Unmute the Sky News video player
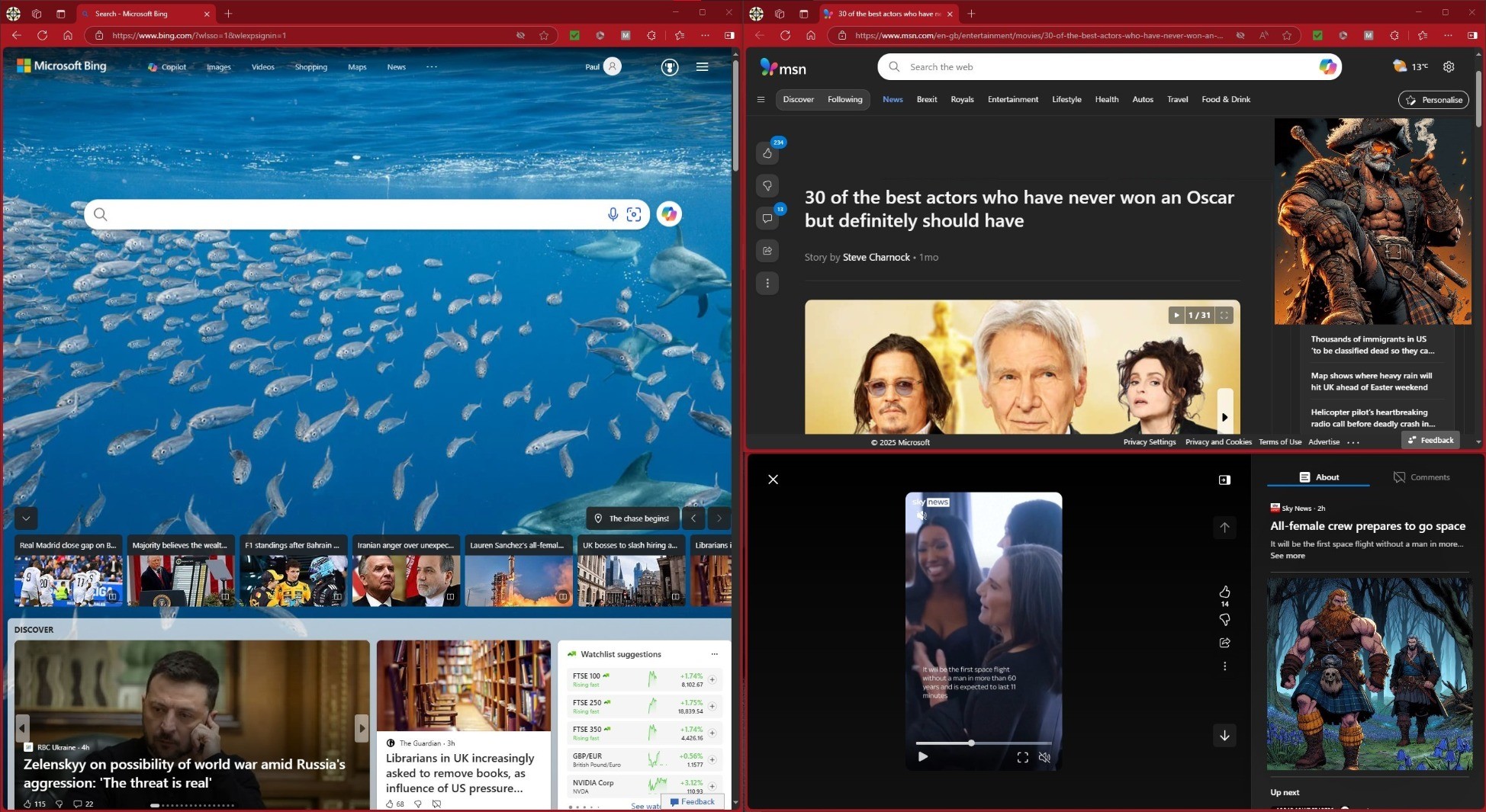This screenshot has width=1486, height=812. (1044, 757)
